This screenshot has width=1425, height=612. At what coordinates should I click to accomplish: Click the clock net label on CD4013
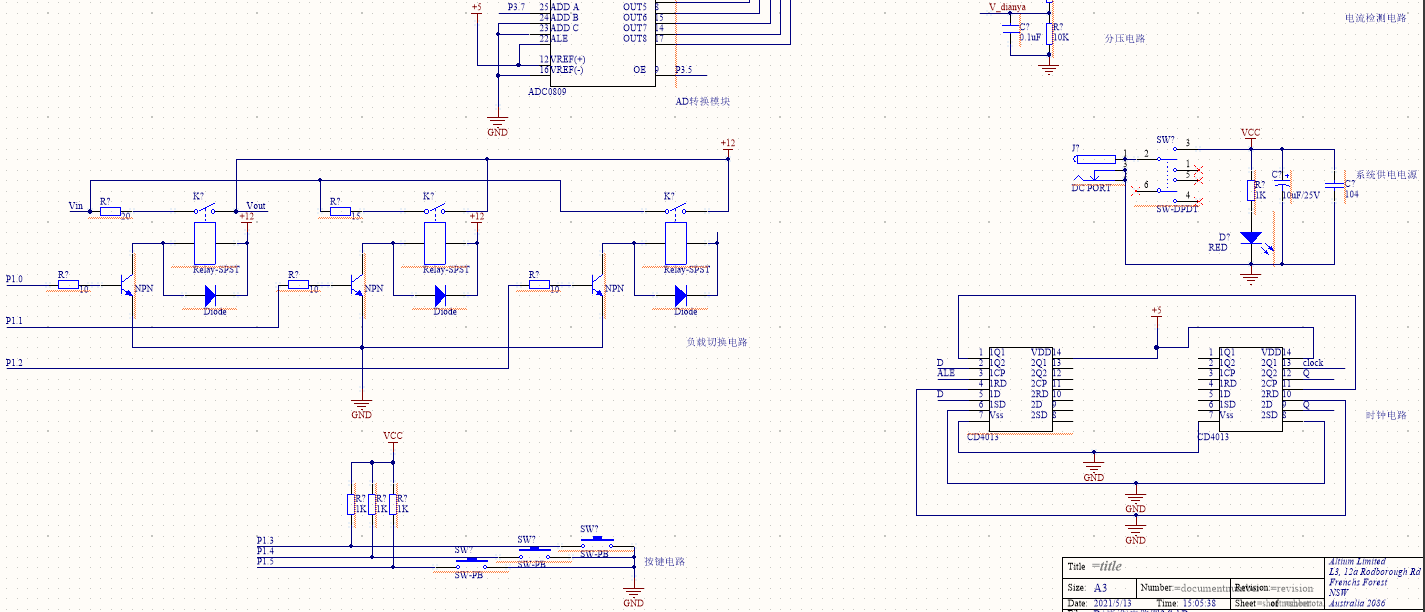(1312, 363)
